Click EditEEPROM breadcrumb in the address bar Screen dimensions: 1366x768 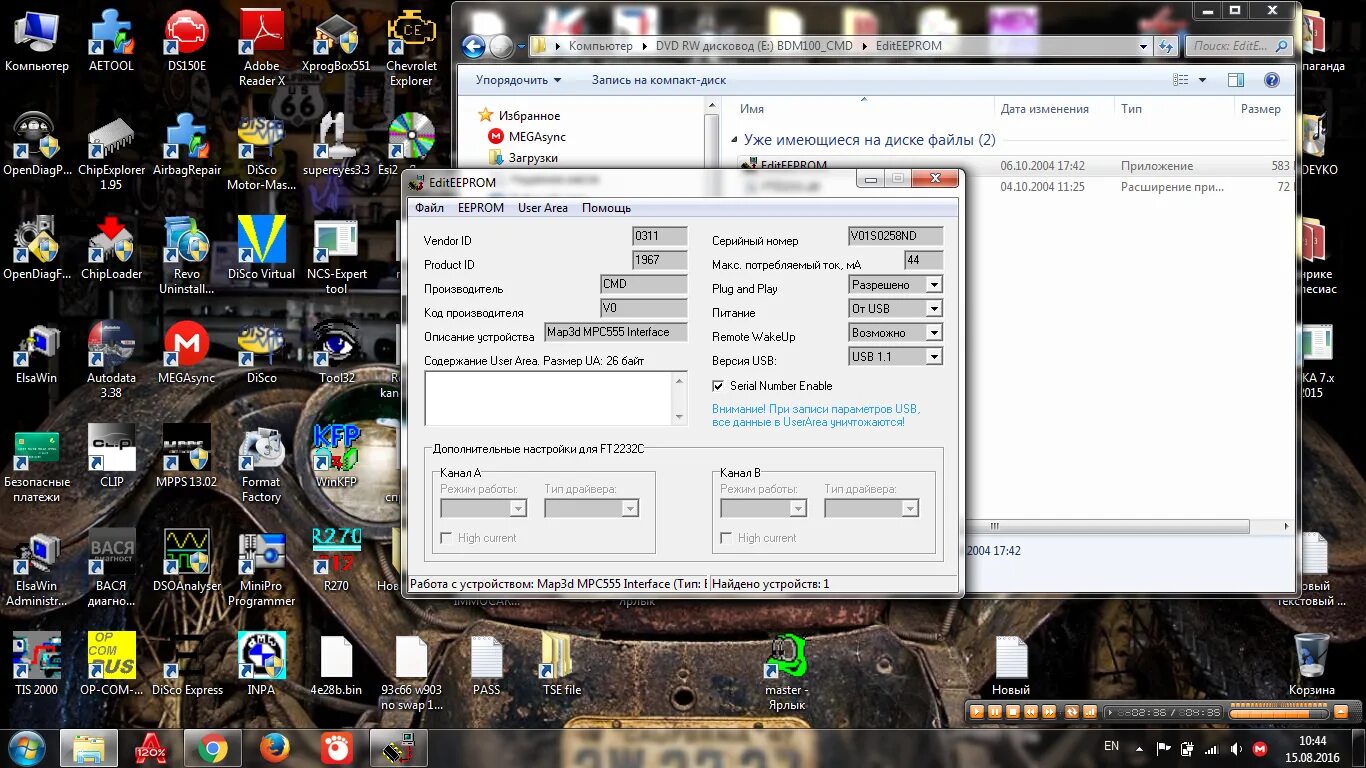(x=908, y=46)
